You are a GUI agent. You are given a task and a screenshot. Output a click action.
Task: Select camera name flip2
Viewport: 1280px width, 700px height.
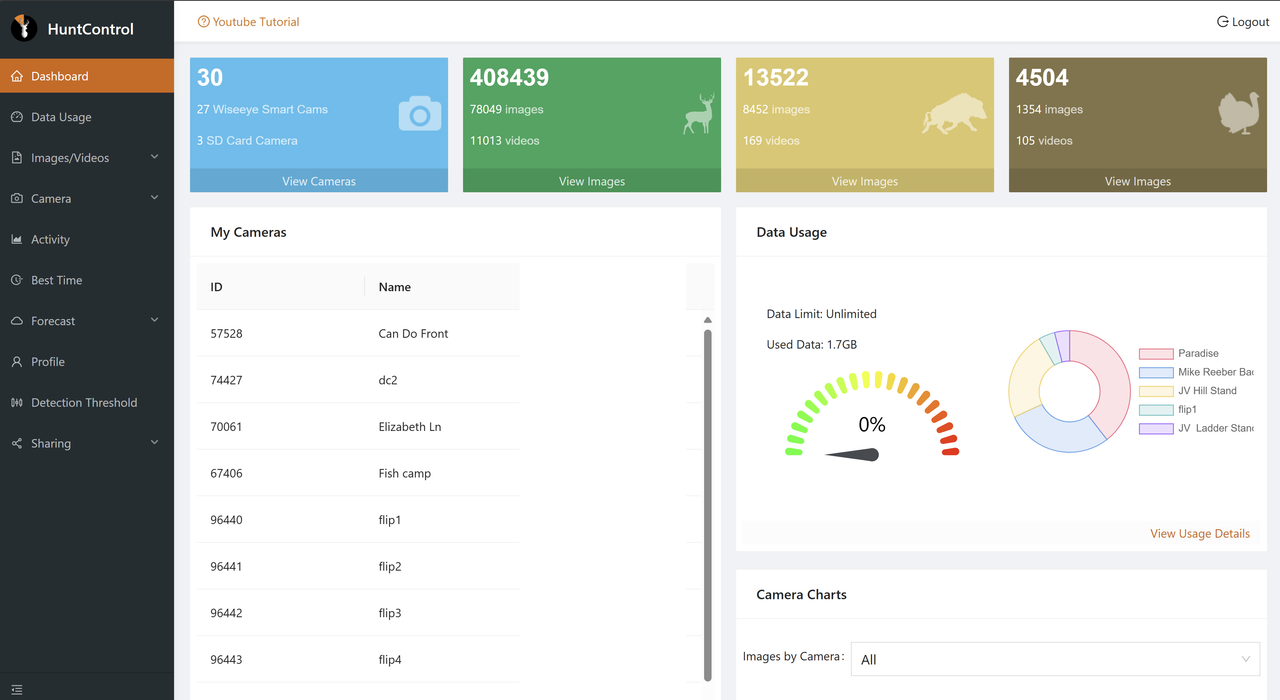[x=390, y=567]
